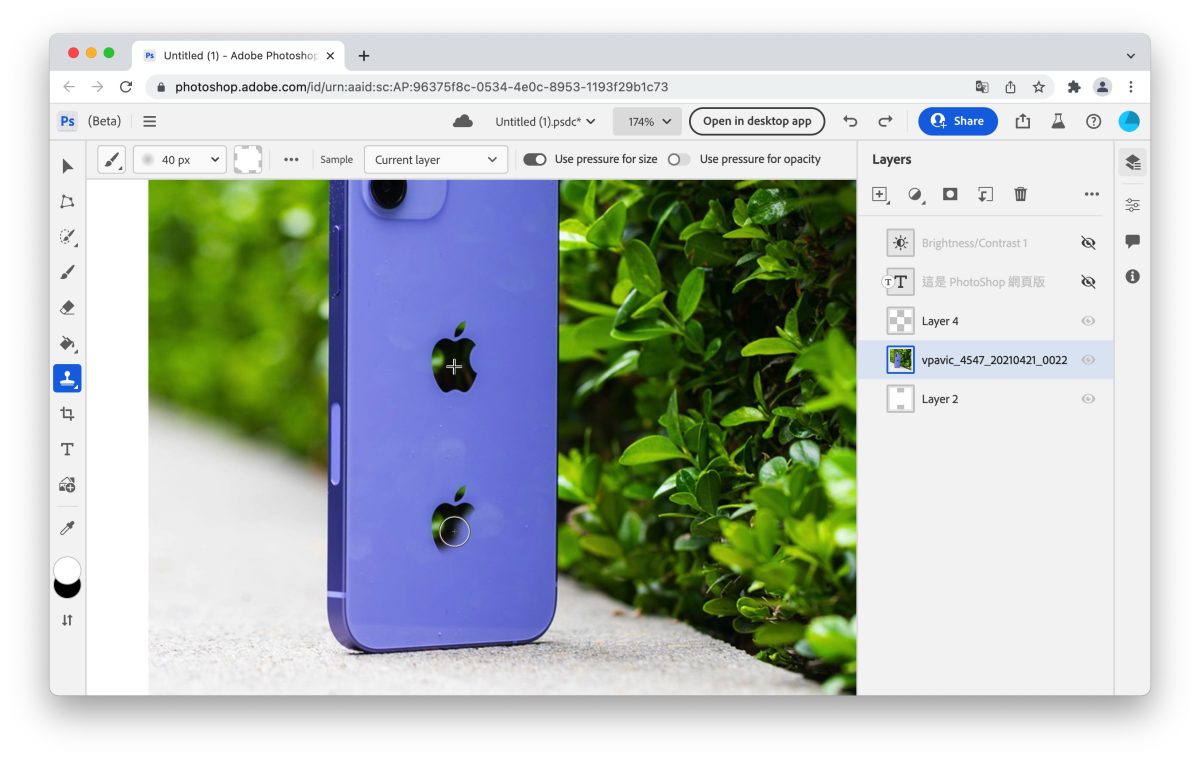Toggle Use pressure for size

[x=535, y=159]
